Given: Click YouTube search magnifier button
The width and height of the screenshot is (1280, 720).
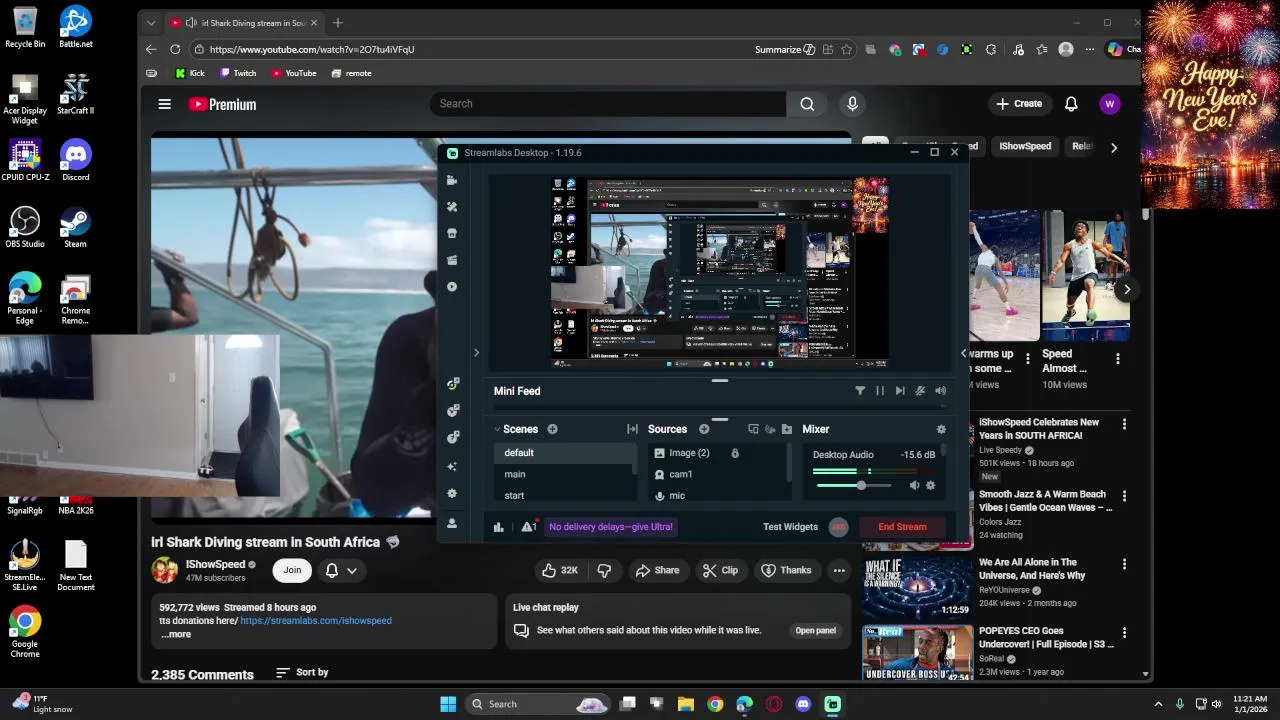Looking at the screenshot, I should [x=807, y=104].
